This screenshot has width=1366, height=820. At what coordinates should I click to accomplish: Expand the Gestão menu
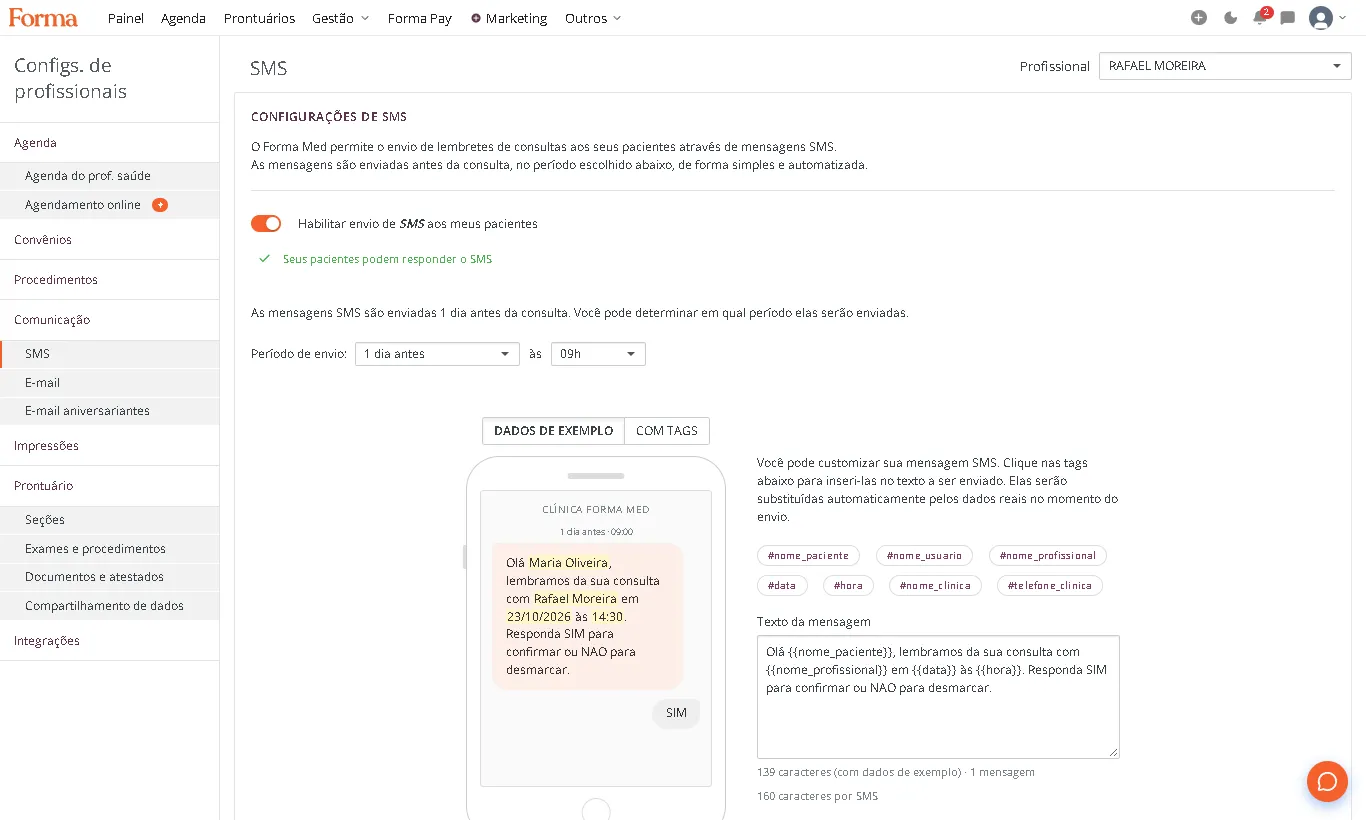341,18
